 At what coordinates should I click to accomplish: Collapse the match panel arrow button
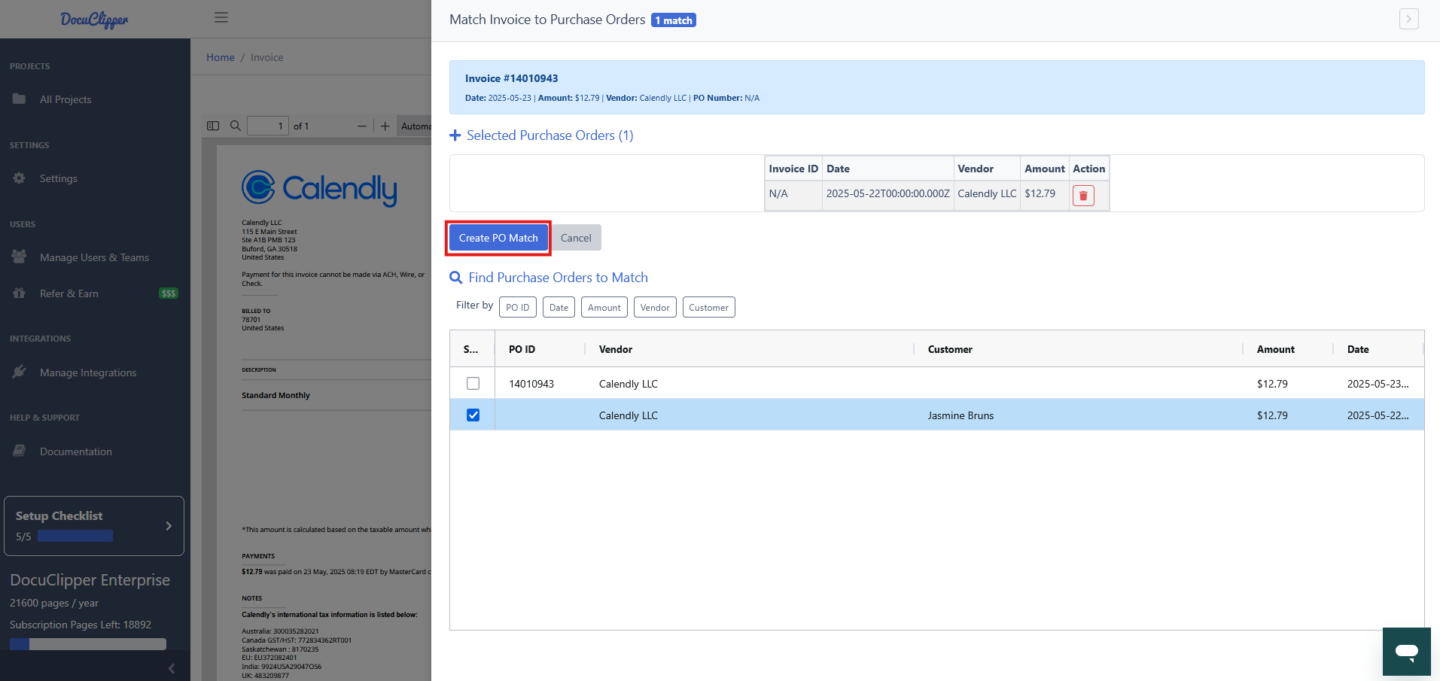click(x=1409, y=18)
